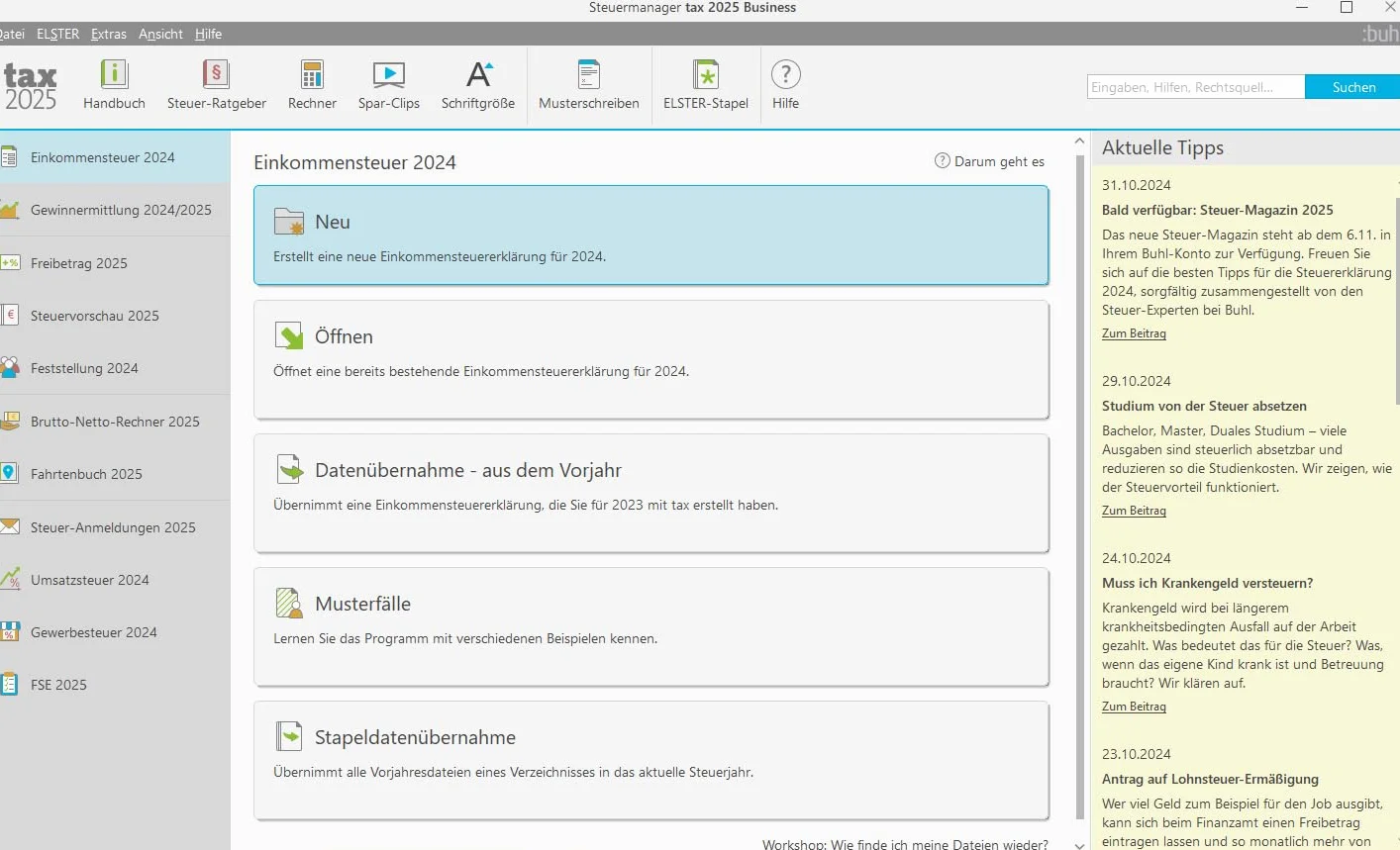Screen dimensions: 1400x850
Task: Click the Öffnen green arrow icon
Action: [289, 336]
